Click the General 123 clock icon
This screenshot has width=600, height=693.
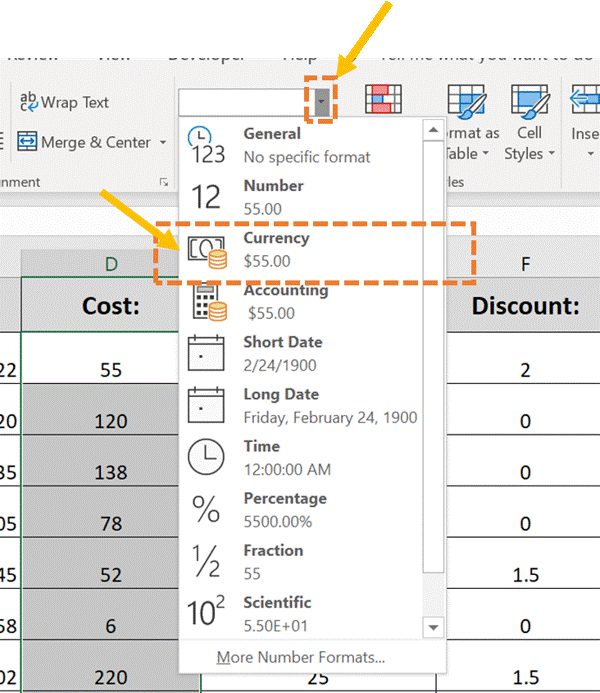point(207,145)
